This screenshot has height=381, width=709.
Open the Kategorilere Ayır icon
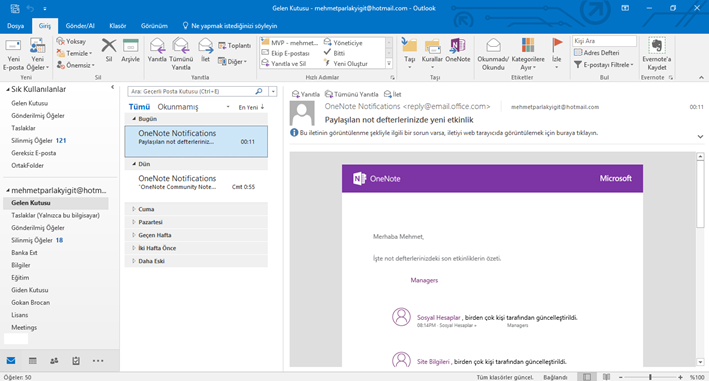point(528,54)
